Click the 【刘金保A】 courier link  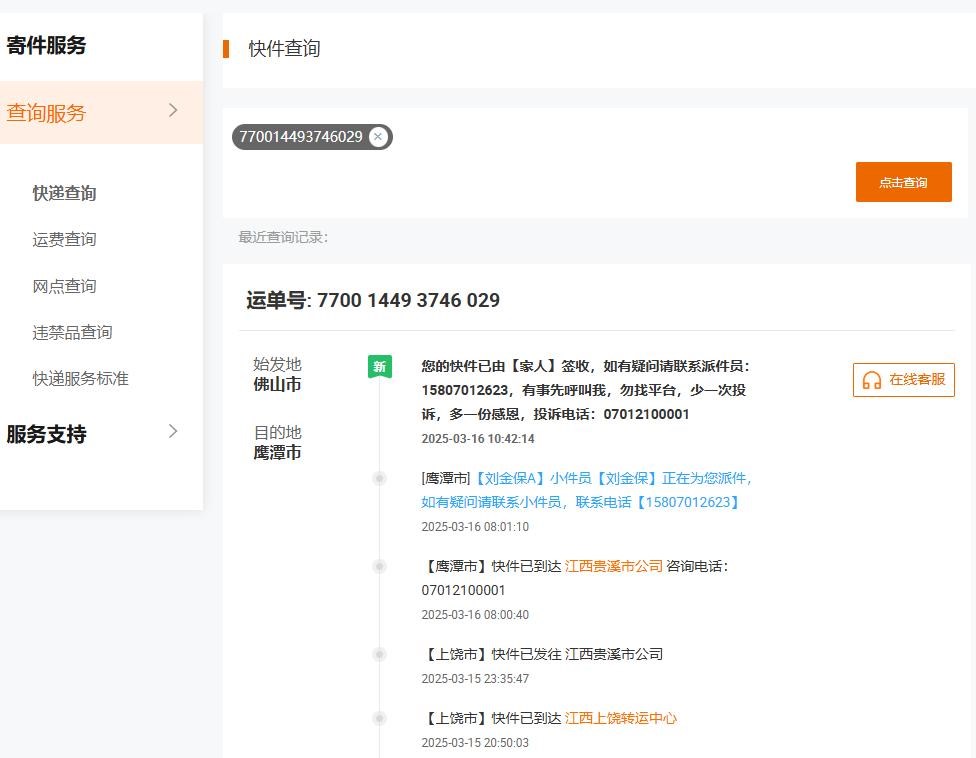coord(510,478)
